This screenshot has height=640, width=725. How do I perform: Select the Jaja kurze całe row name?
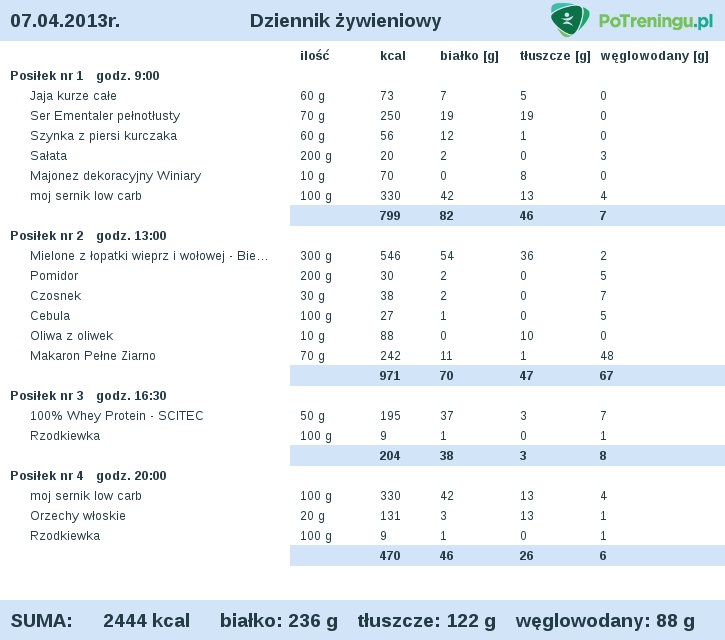[x=73, y=96]
